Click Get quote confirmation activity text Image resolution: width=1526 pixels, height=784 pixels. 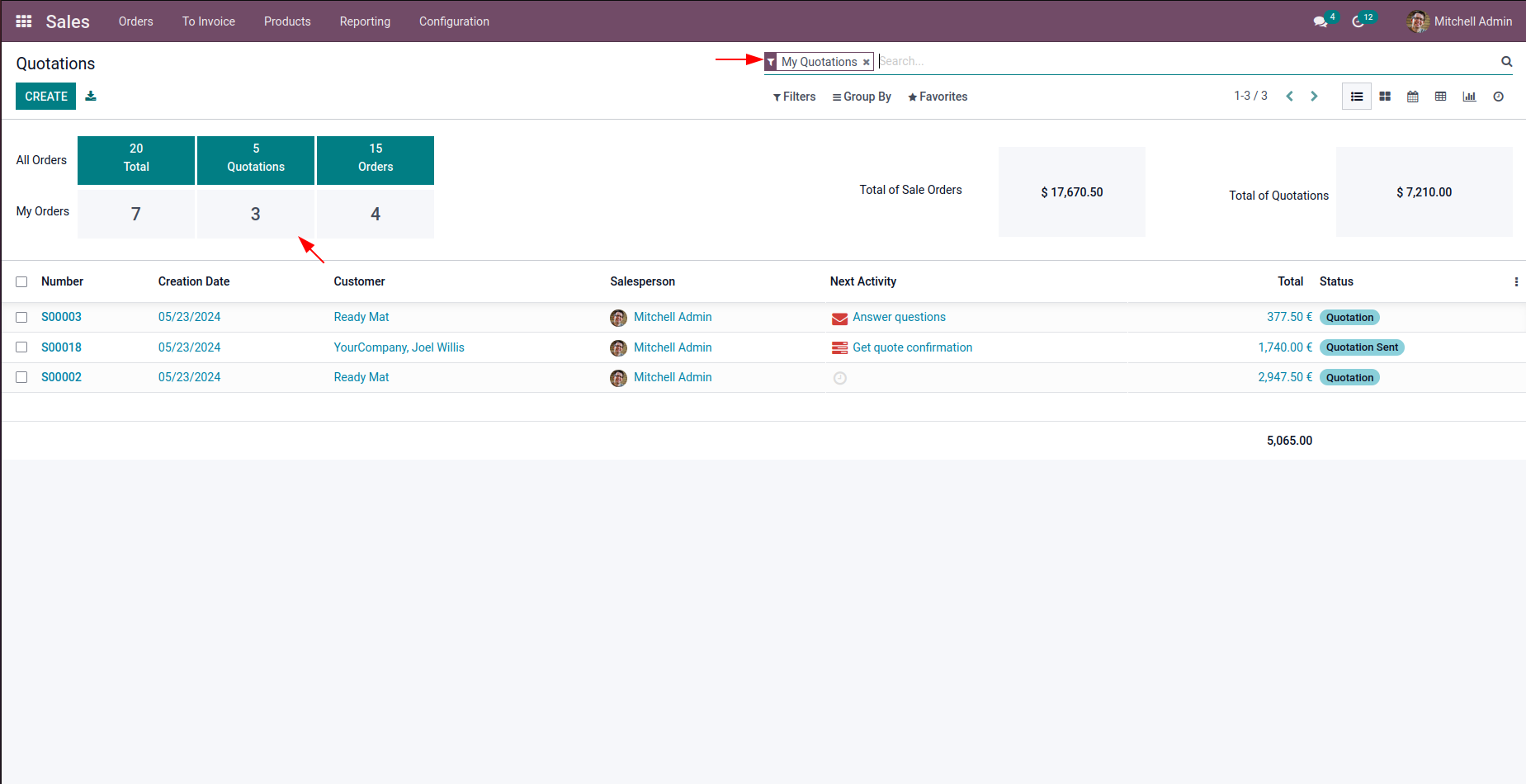click(913, 347)
